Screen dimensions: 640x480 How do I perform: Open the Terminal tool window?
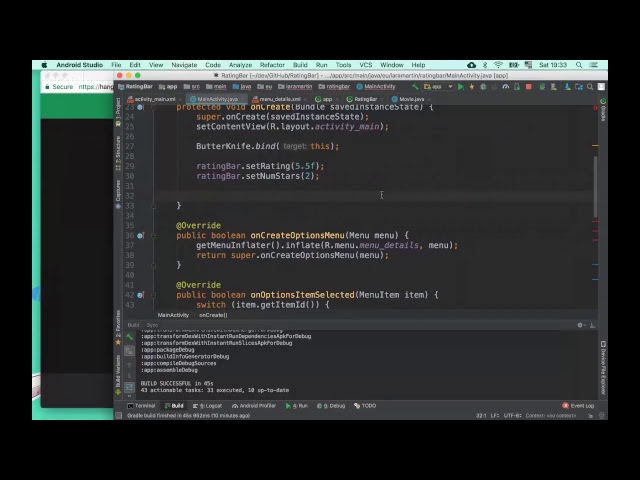[x=141, y=406]
